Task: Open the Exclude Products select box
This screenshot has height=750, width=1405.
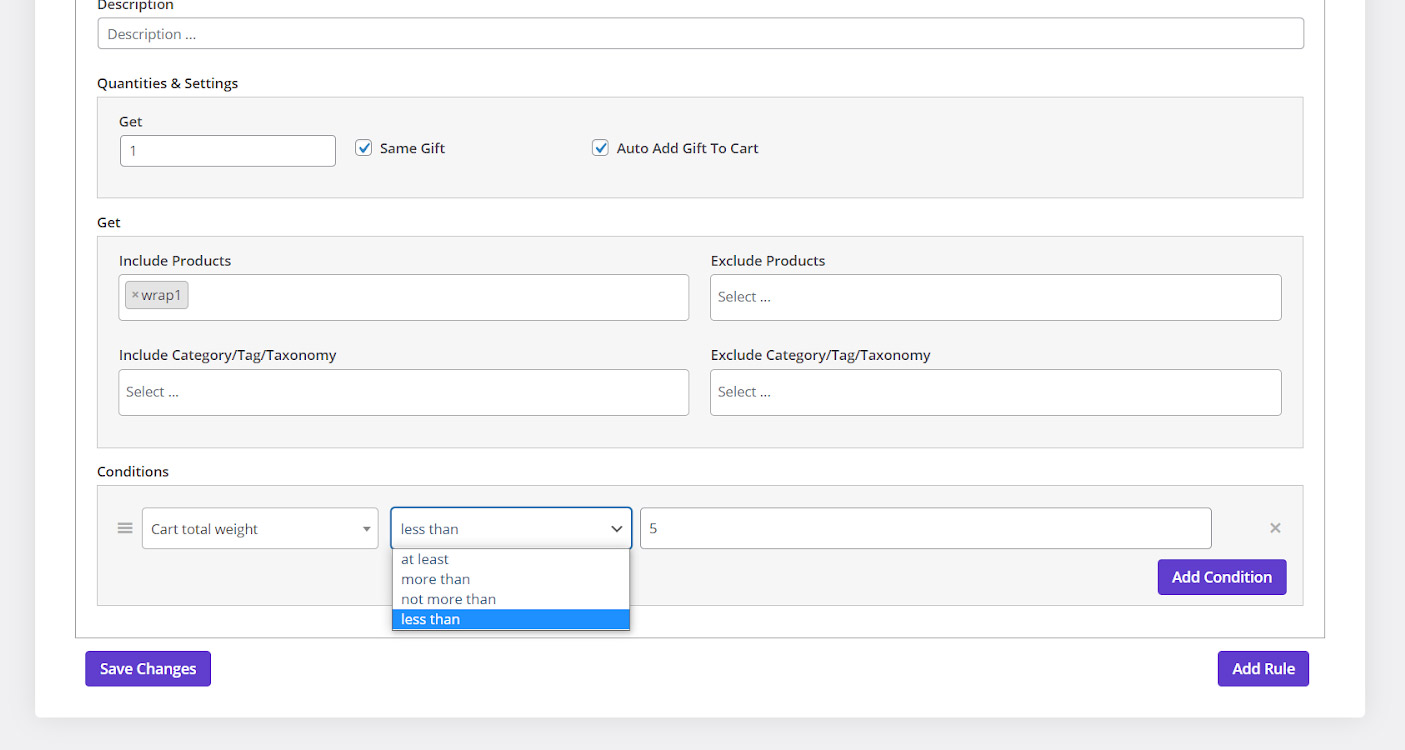Action: pyautogui.click(x=995, y=297)
